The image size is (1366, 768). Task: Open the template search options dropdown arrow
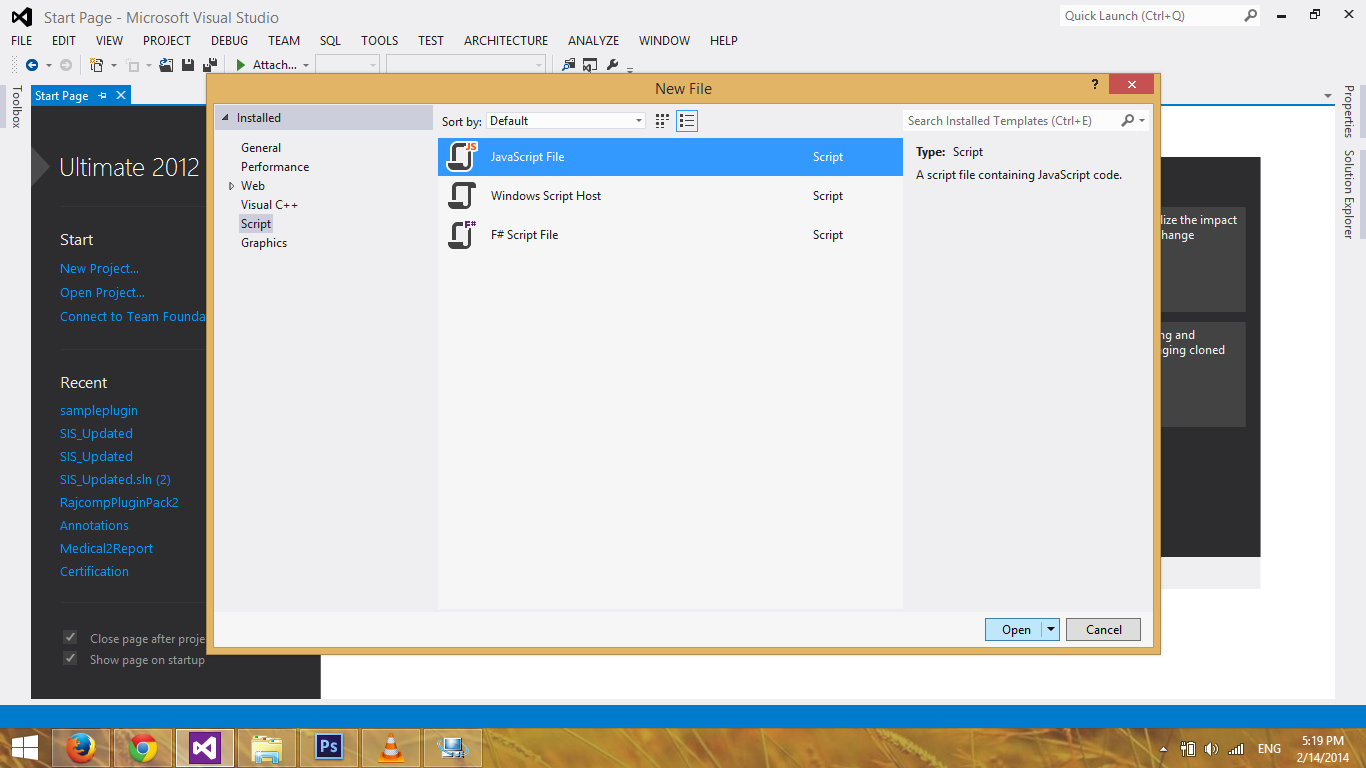pyautogui.click(x=1142, y=121)
